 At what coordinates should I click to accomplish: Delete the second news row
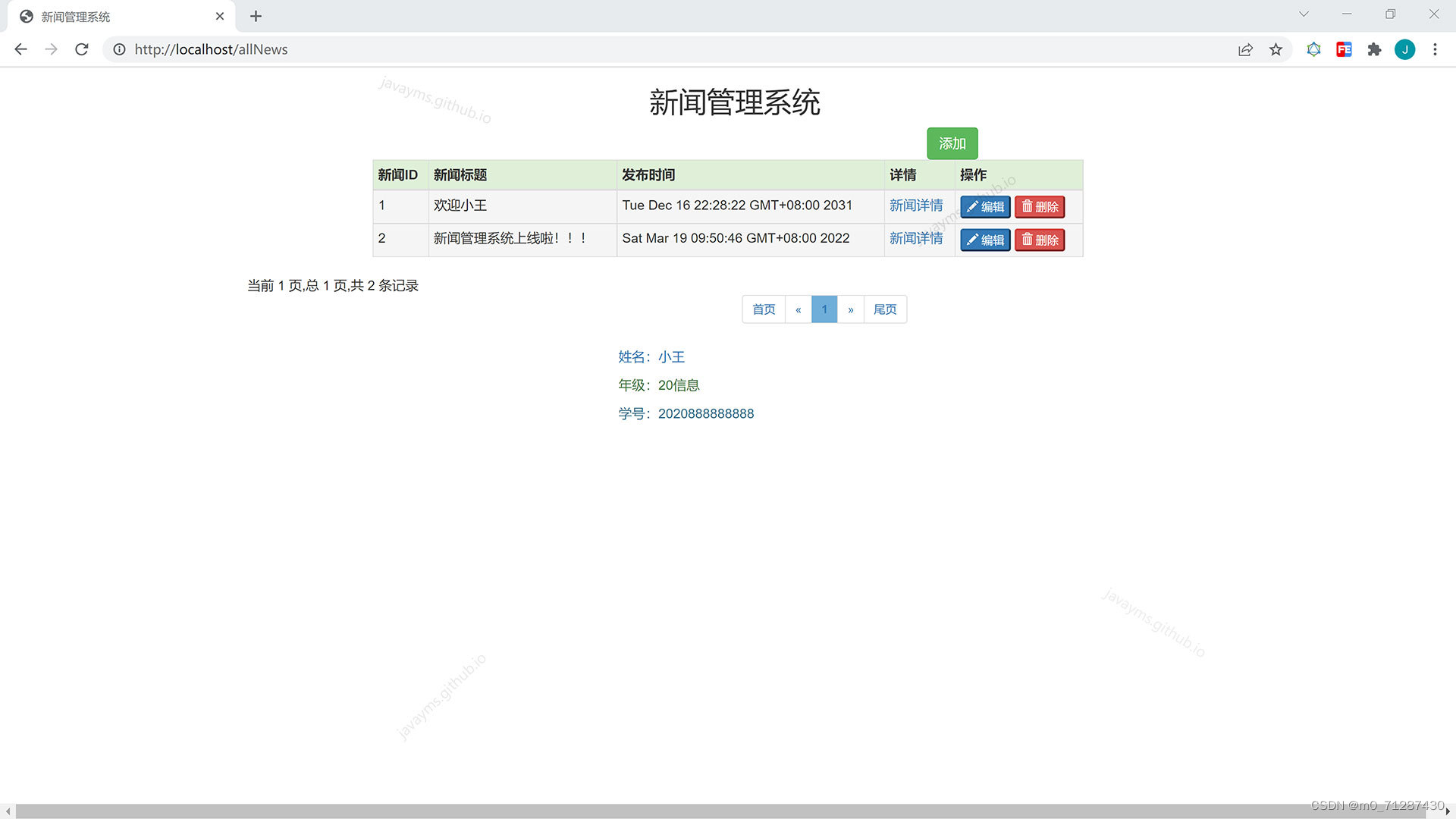(x=1040, y=240)
